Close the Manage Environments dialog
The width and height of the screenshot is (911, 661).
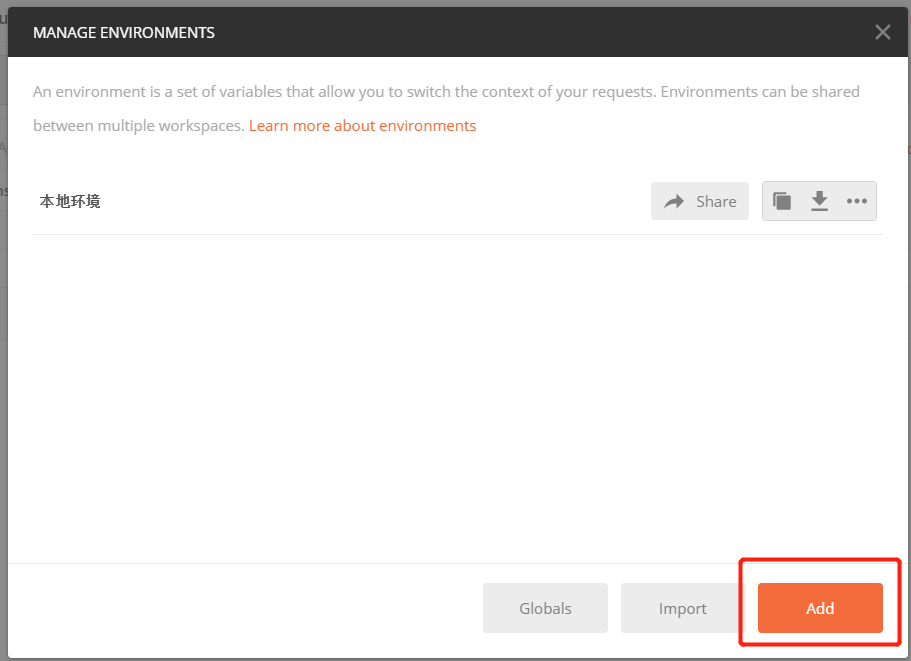(883, 32)
